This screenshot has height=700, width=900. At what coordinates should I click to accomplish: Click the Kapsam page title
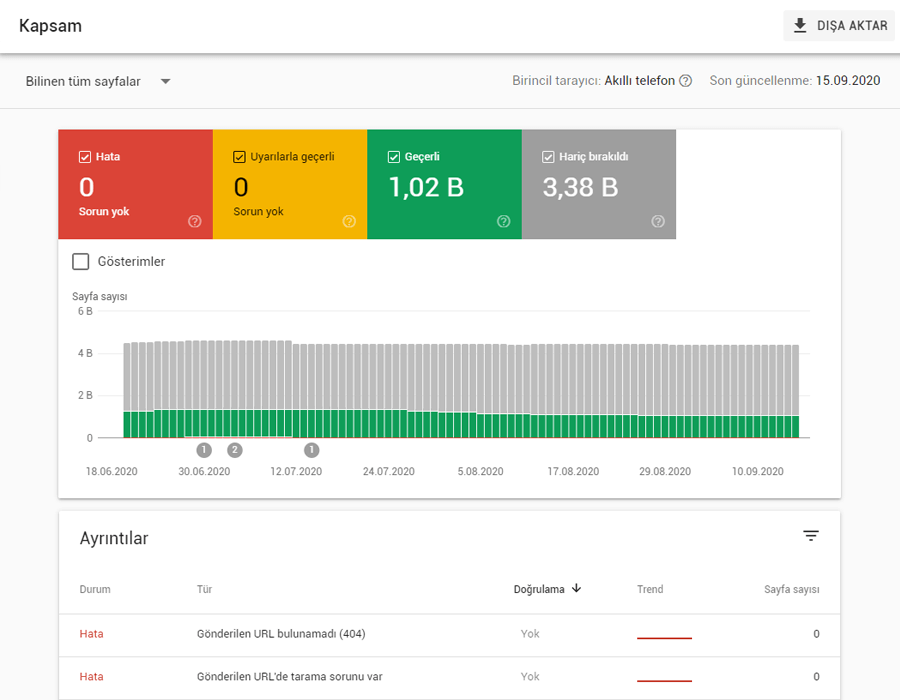[51, 26]
